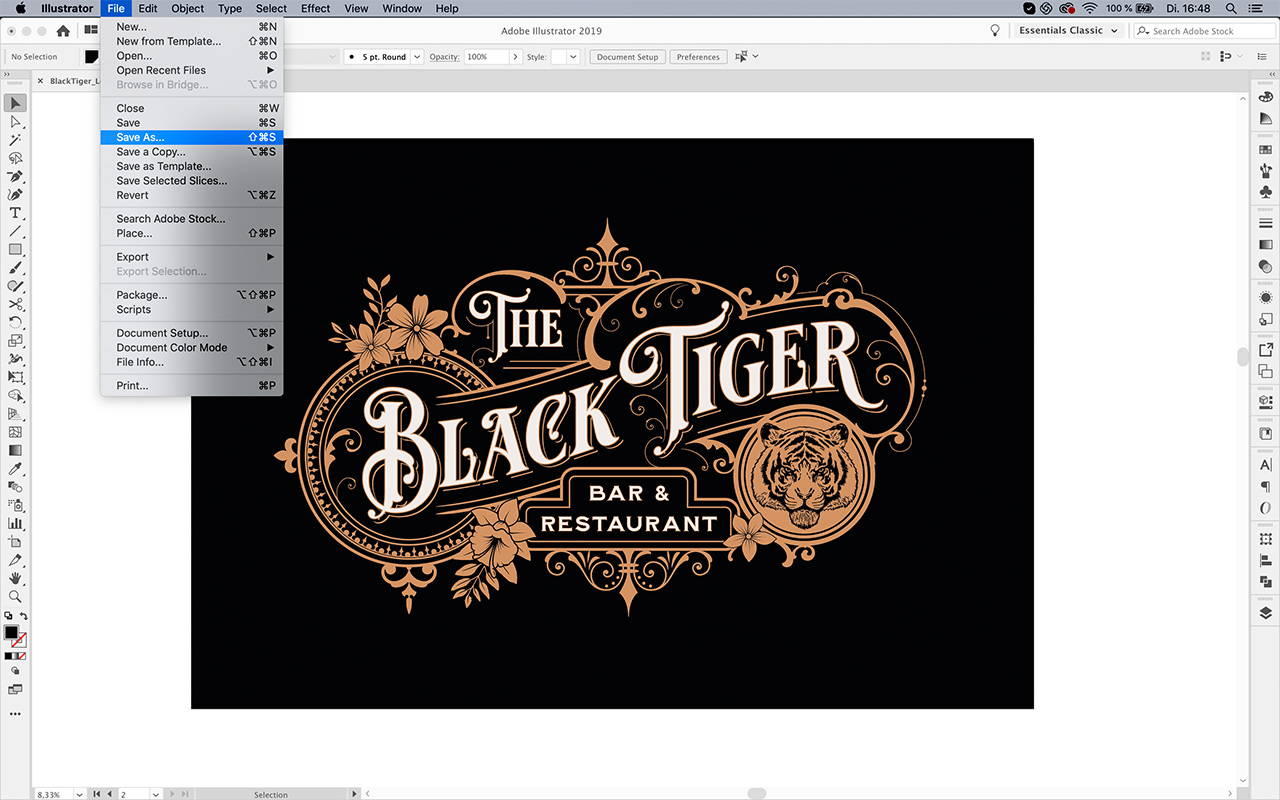Expand the Export submenu
The image size is (1280, 800).
pyautogui.click(x=190, y=257)
